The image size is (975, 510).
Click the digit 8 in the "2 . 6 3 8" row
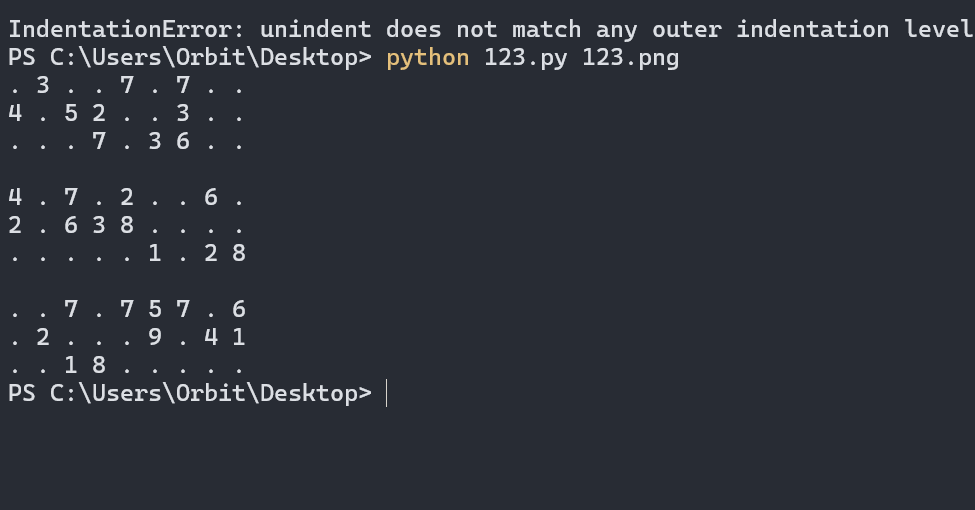pyautogui.click(x=127, y=225)
